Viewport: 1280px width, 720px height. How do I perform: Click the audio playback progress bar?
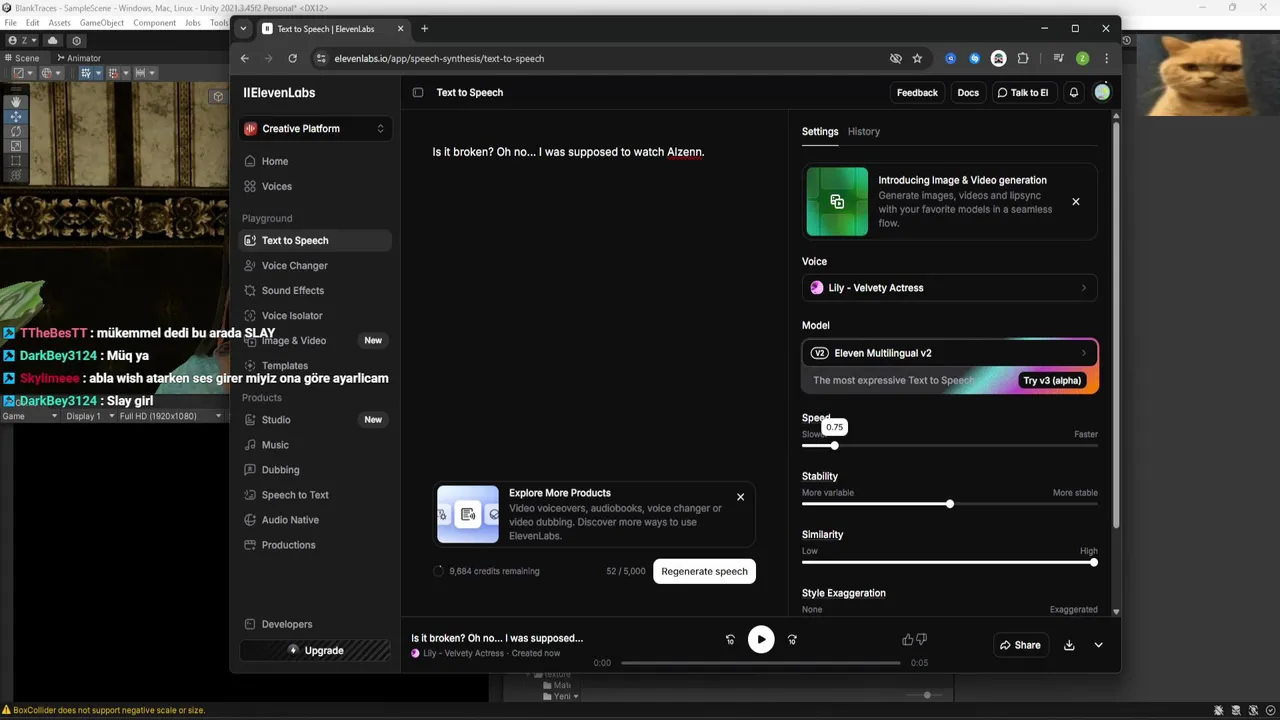pyautogui.click(x=760, y=663)
